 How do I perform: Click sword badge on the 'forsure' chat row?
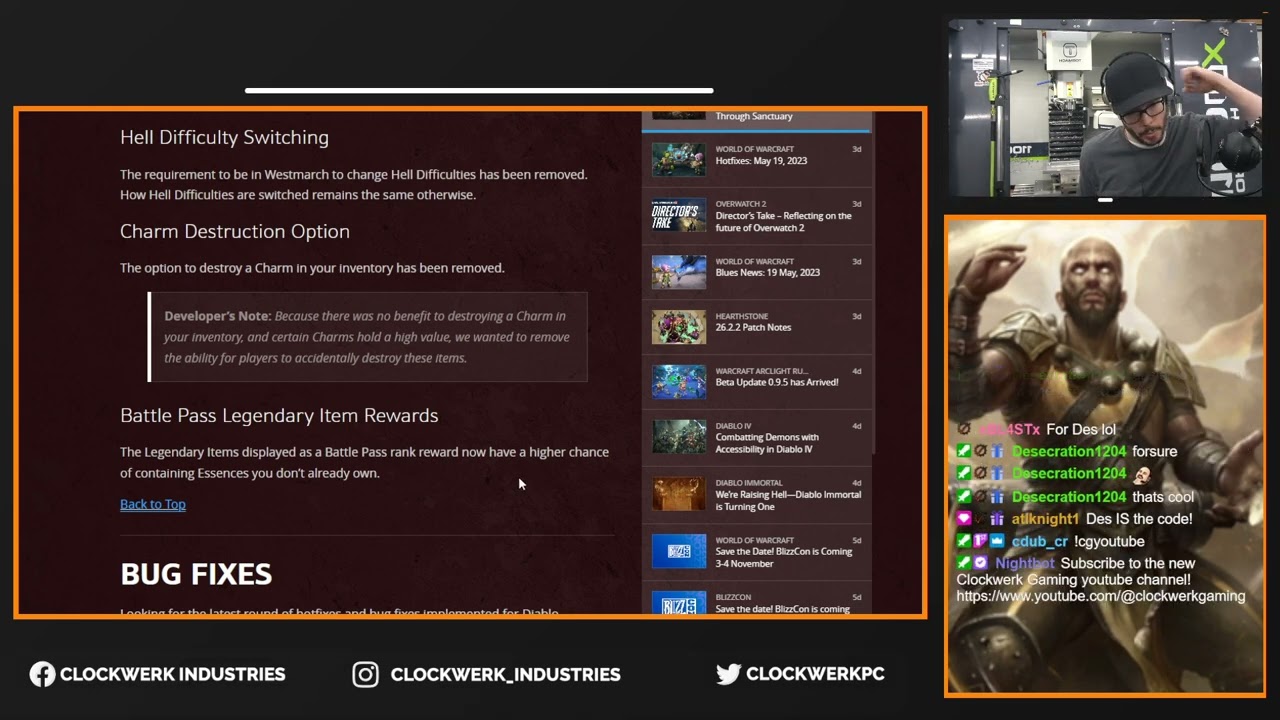[964, 451]
